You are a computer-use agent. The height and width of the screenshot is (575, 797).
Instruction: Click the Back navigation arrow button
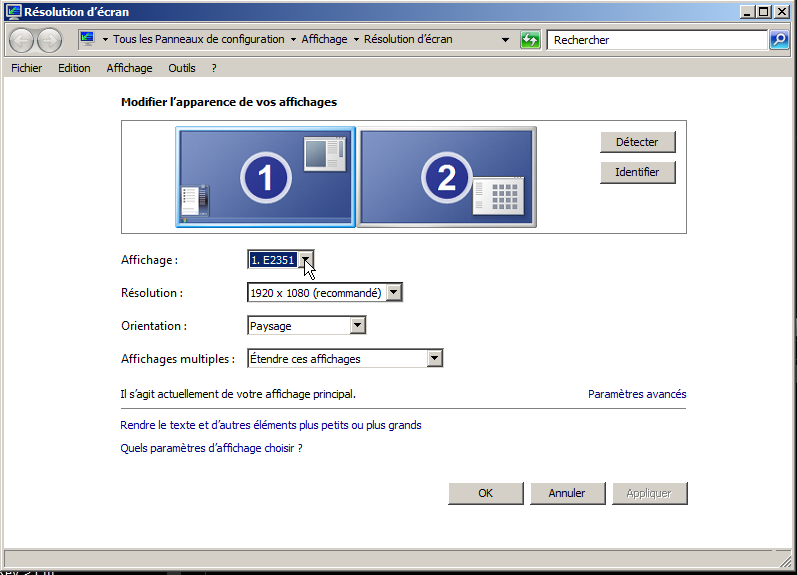point(22,40)
